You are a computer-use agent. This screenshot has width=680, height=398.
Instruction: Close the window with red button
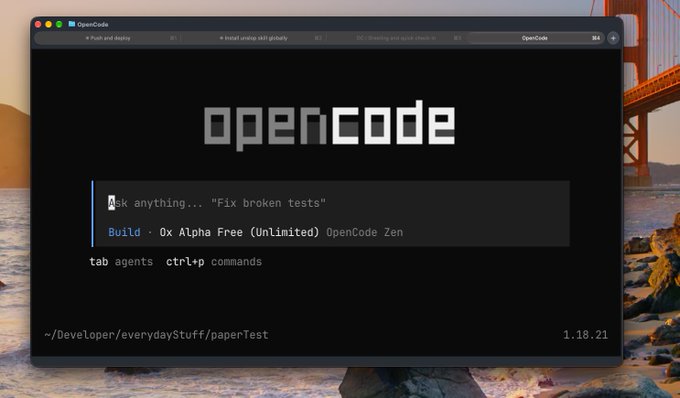[38, 24]
